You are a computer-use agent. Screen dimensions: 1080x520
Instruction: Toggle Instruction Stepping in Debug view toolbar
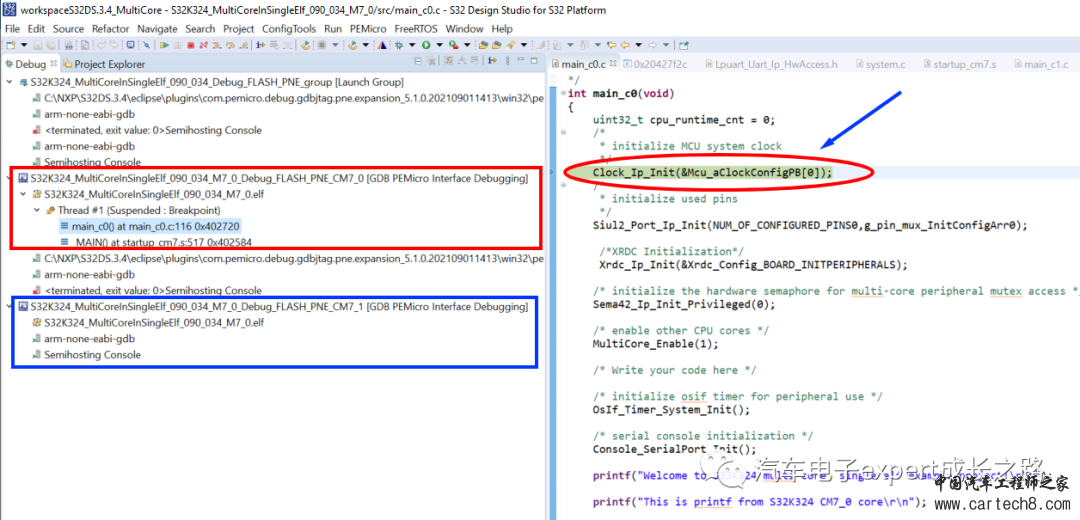(492, 61)
